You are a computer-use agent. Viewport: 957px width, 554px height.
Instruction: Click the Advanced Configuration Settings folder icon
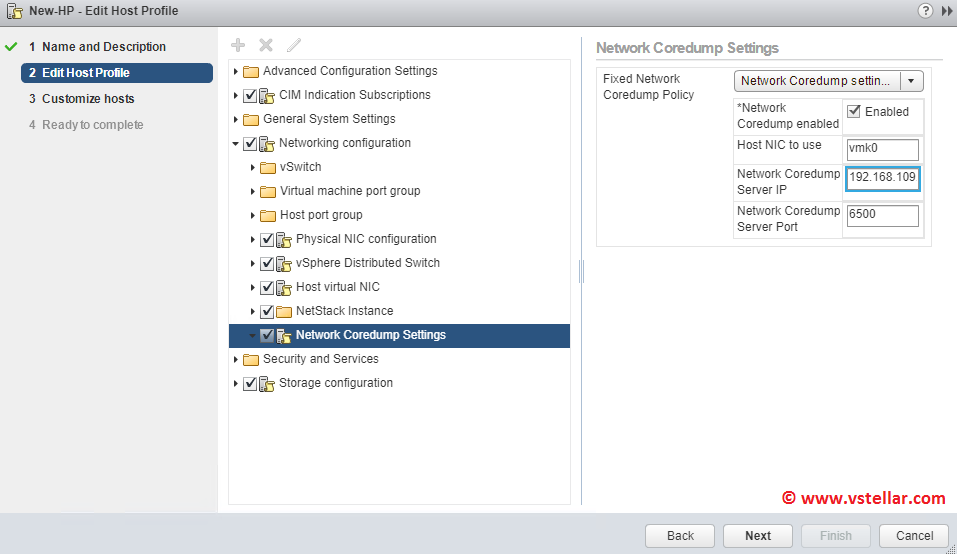coord(251,71)
